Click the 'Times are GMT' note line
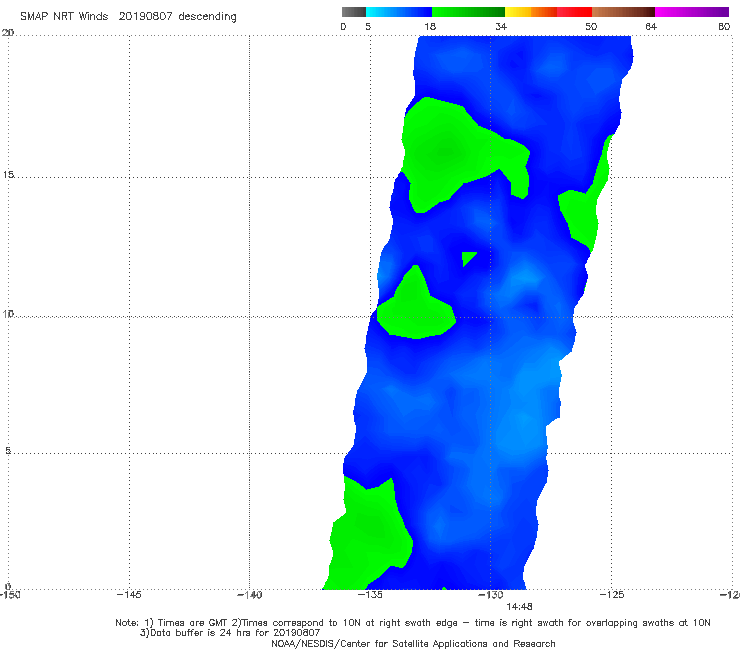The width and height of the screenshot is (740, 650). (413, 623)
